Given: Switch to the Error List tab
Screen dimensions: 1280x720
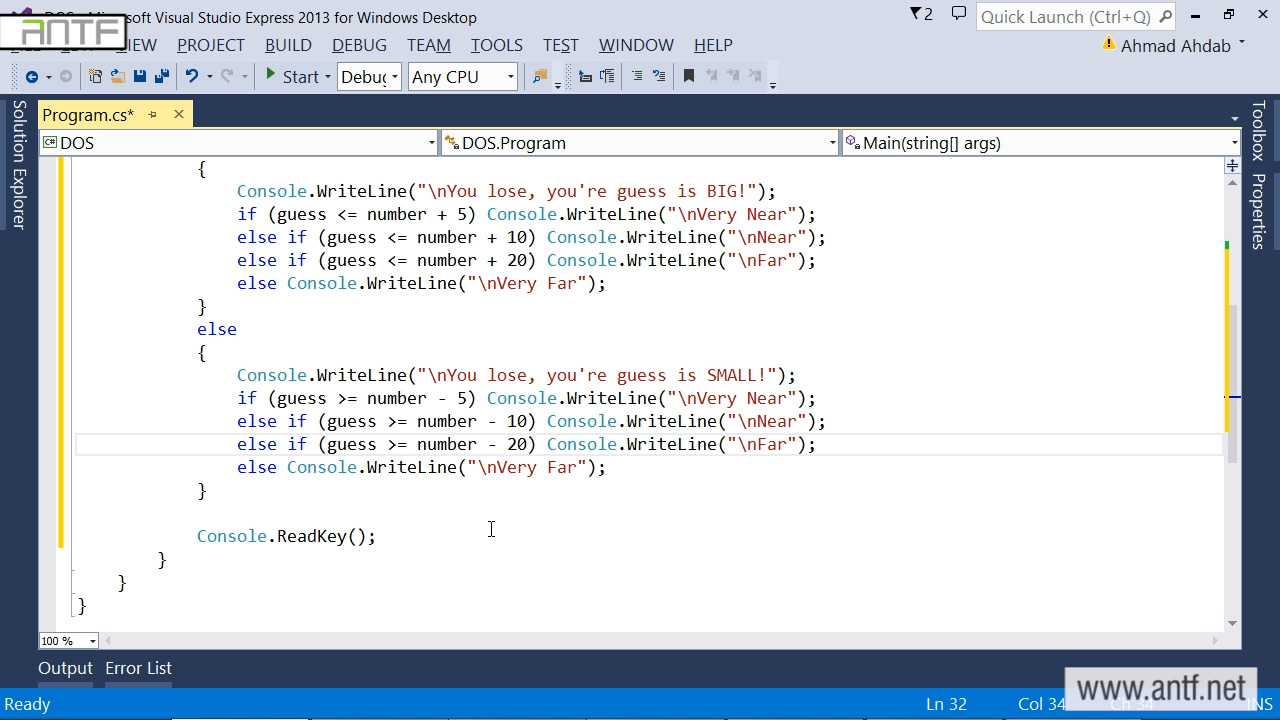Looking at the screenshot, I should pos(138,668).
